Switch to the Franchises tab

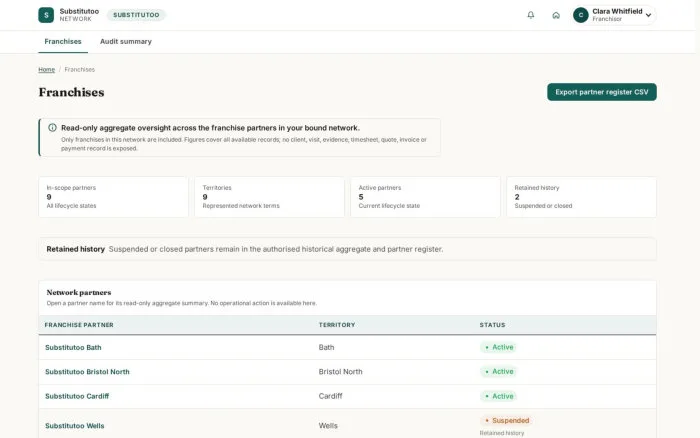pos(63,42)
